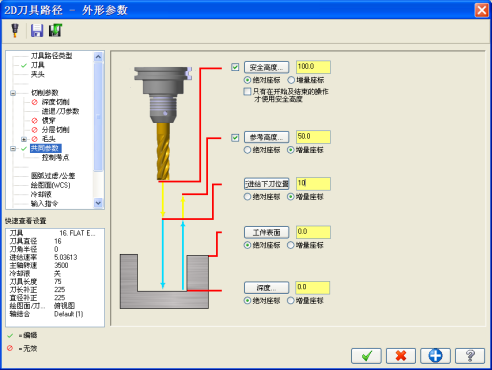Click the blue plus apply button
Screen dimensions: 492x370
click(x=435, y=356)
